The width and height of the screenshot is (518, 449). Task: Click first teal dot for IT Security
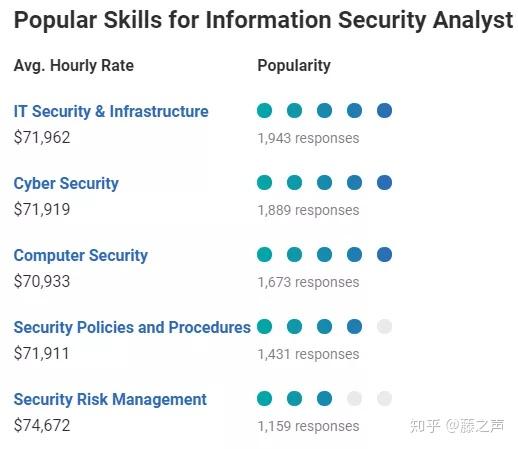tap(265, 111)
